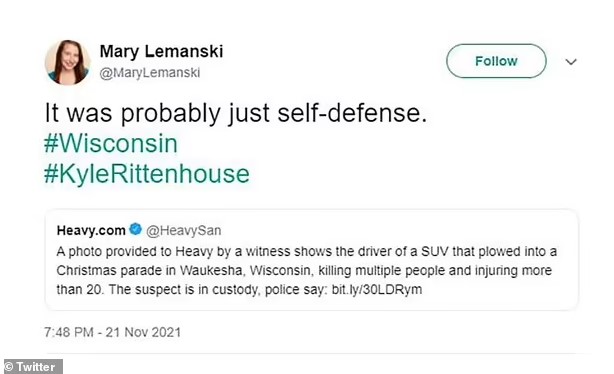Click the blue verified badge beside Heavy.com
This screenshot has height=374, width=614.
click(x=135, y=229)
